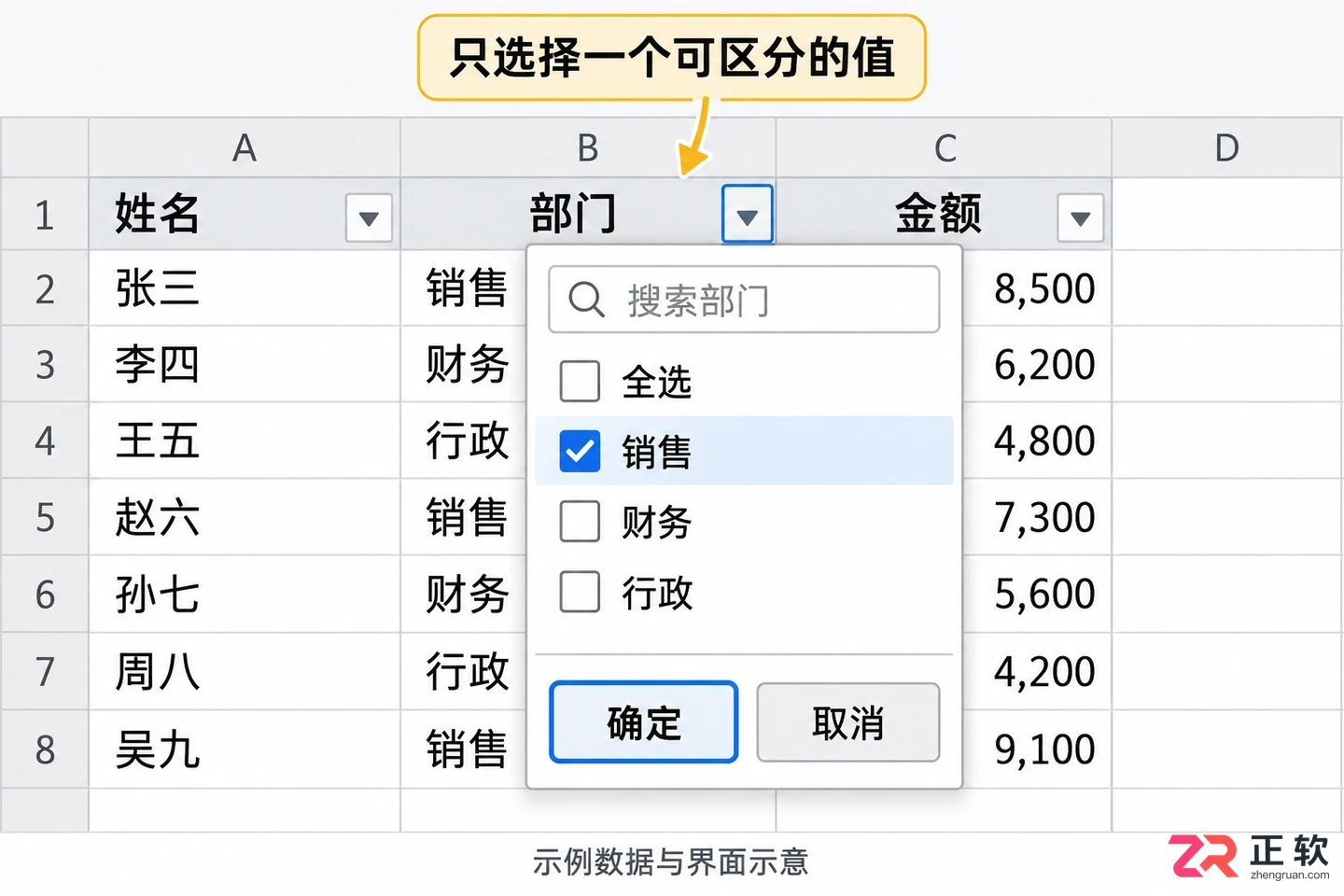Viewport: 1344px width, 896px height.
Task: Click cell 王五
Action: (x=245, y=441)
